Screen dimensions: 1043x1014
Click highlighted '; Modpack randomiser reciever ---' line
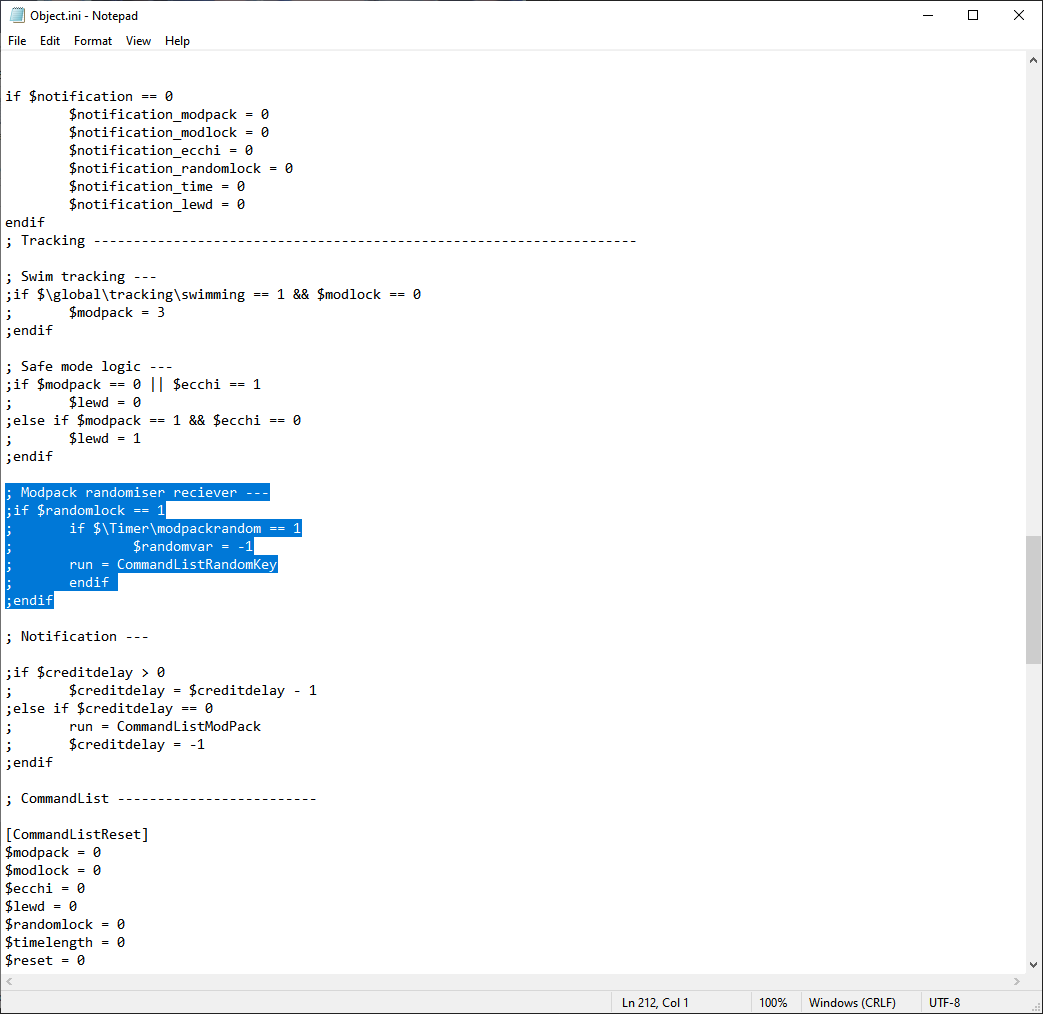pos(137,492)
